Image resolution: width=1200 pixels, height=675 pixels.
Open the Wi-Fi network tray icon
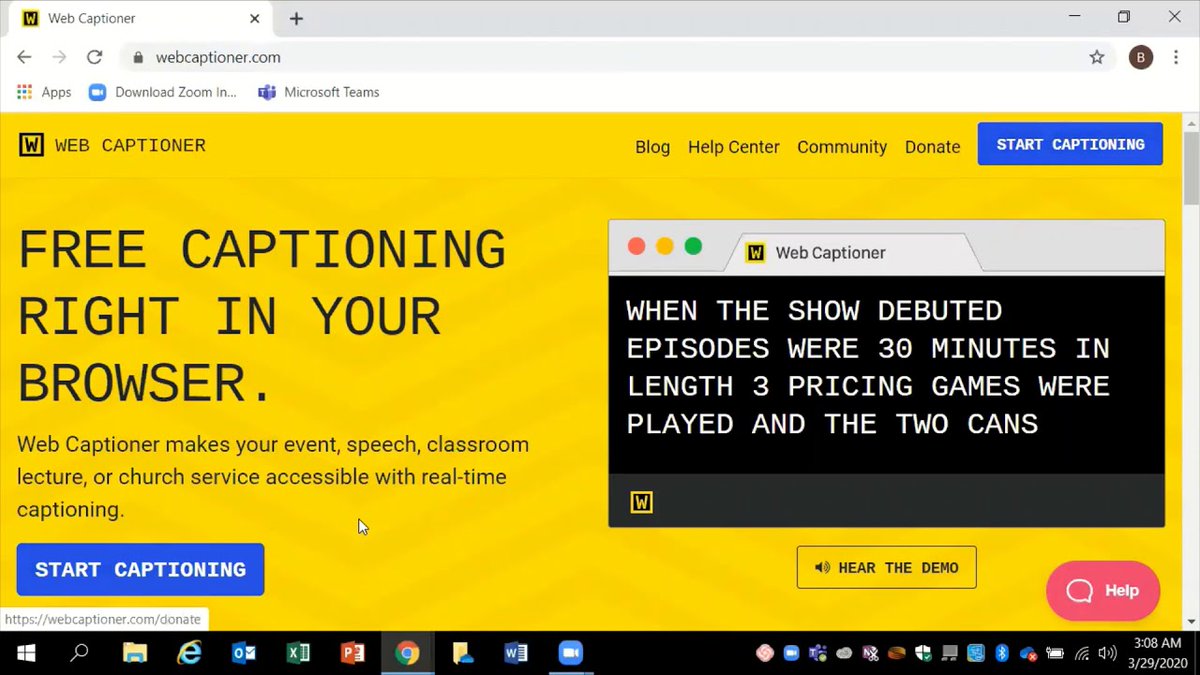[x=1081, y=654]
